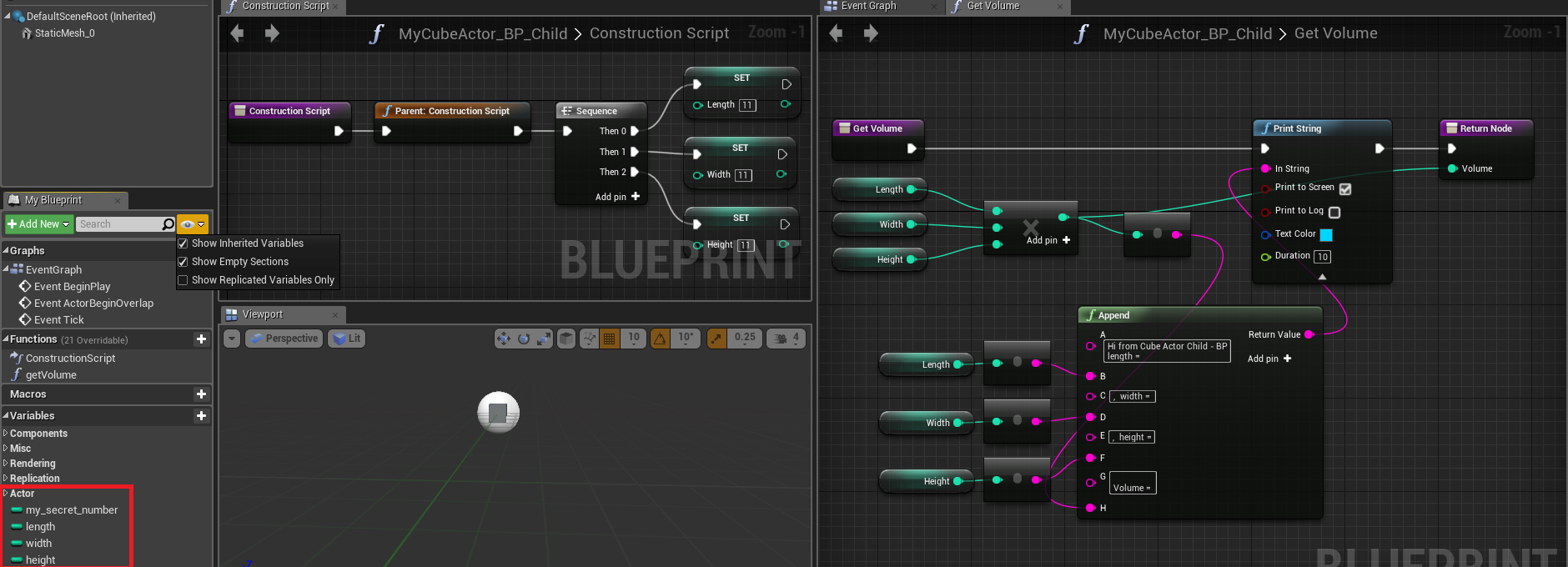Add a new variable with plus icon
Viewport: 1568px width, 567px height.
coord(201,416)
